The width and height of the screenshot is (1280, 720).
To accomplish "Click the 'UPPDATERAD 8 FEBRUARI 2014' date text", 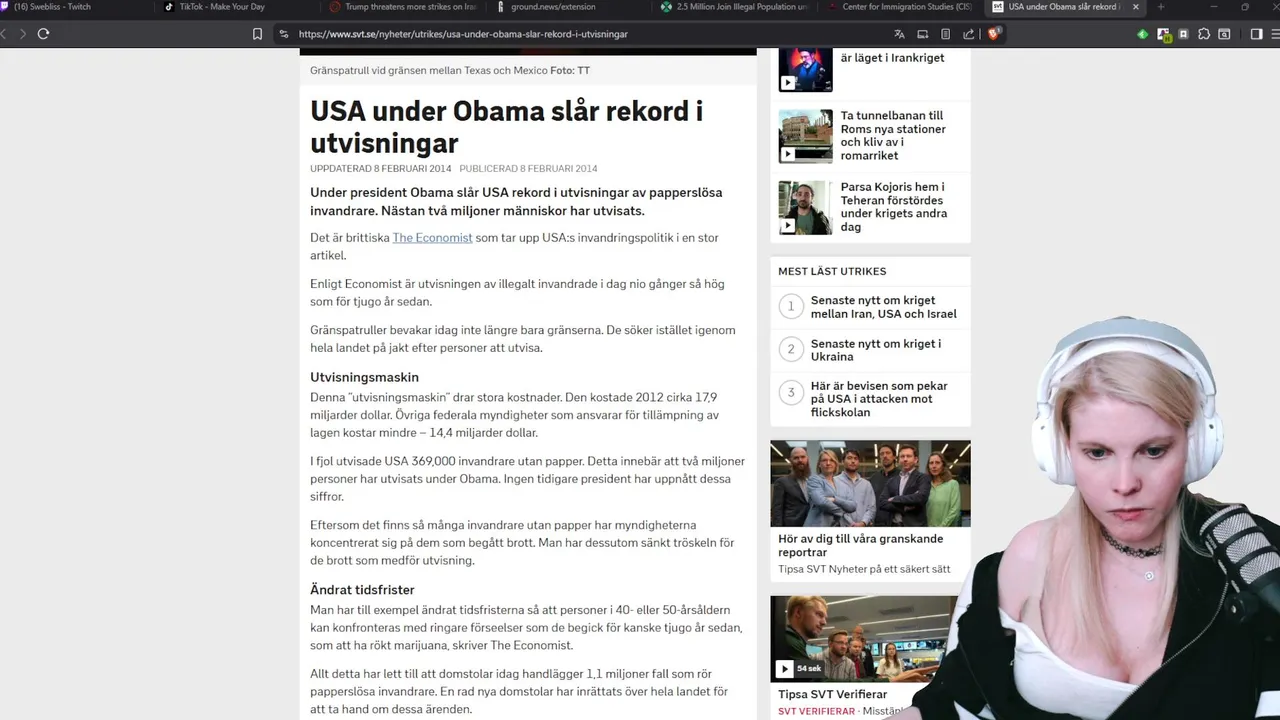I will click(x=380, y=169).
